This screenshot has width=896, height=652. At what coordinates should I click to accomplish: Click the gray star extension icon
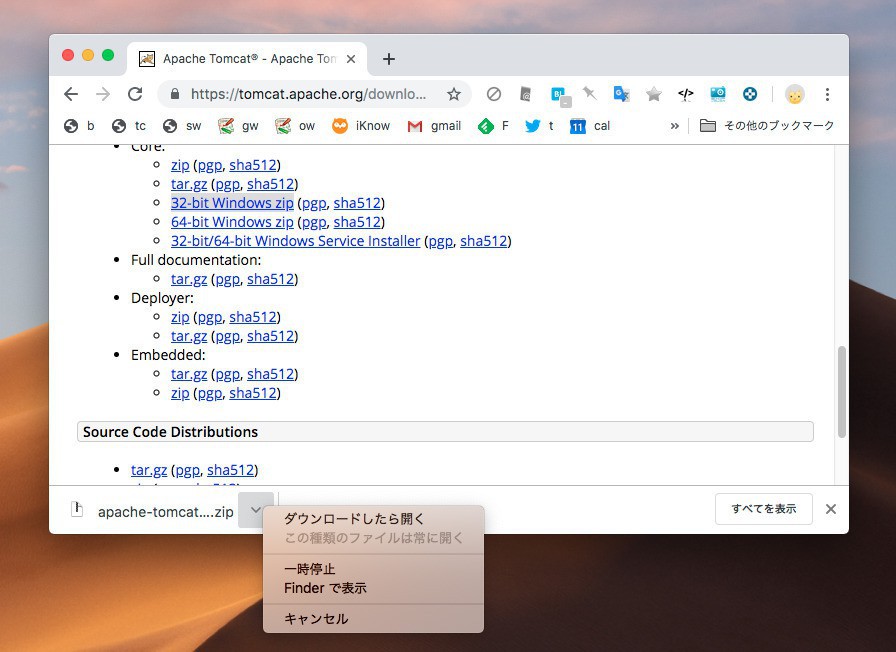click(x=654, y=94)
